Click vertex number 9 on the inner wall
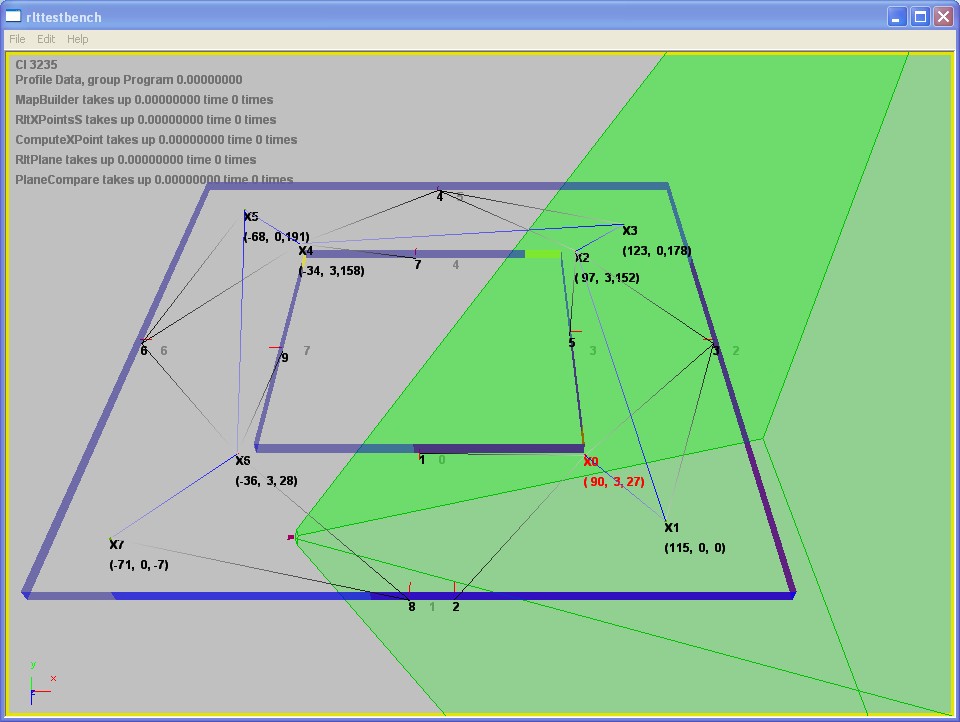 point(284,357)
